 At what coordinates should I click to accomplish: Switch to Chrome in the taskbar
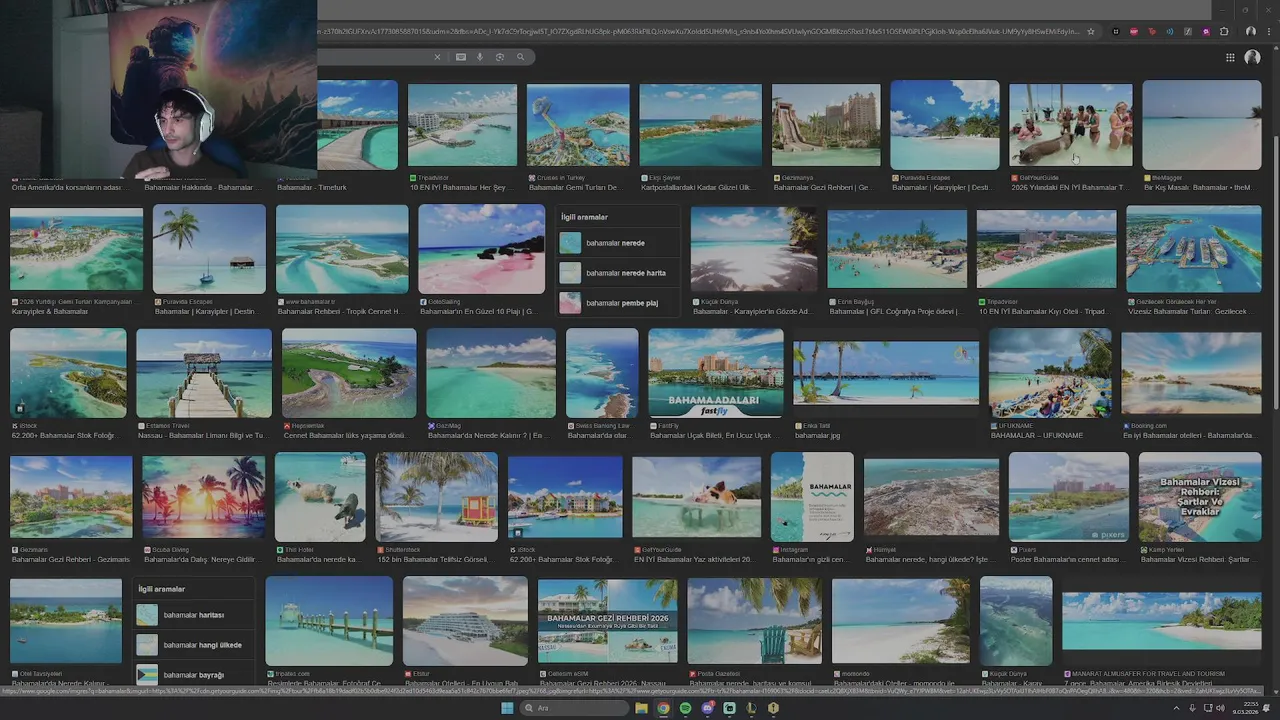[x=663, y=708]
